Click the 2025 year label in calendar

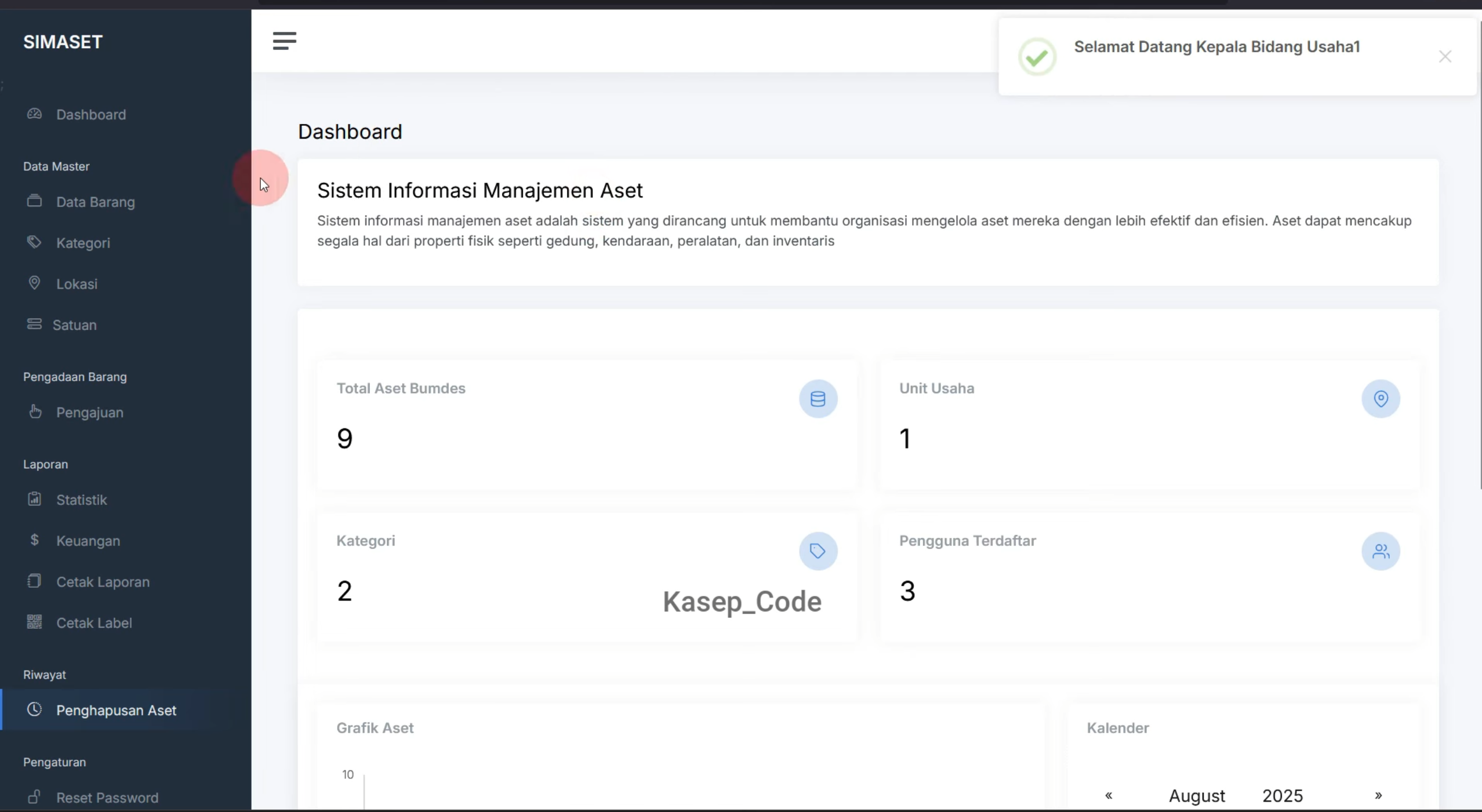click(x=1283, y=796)
